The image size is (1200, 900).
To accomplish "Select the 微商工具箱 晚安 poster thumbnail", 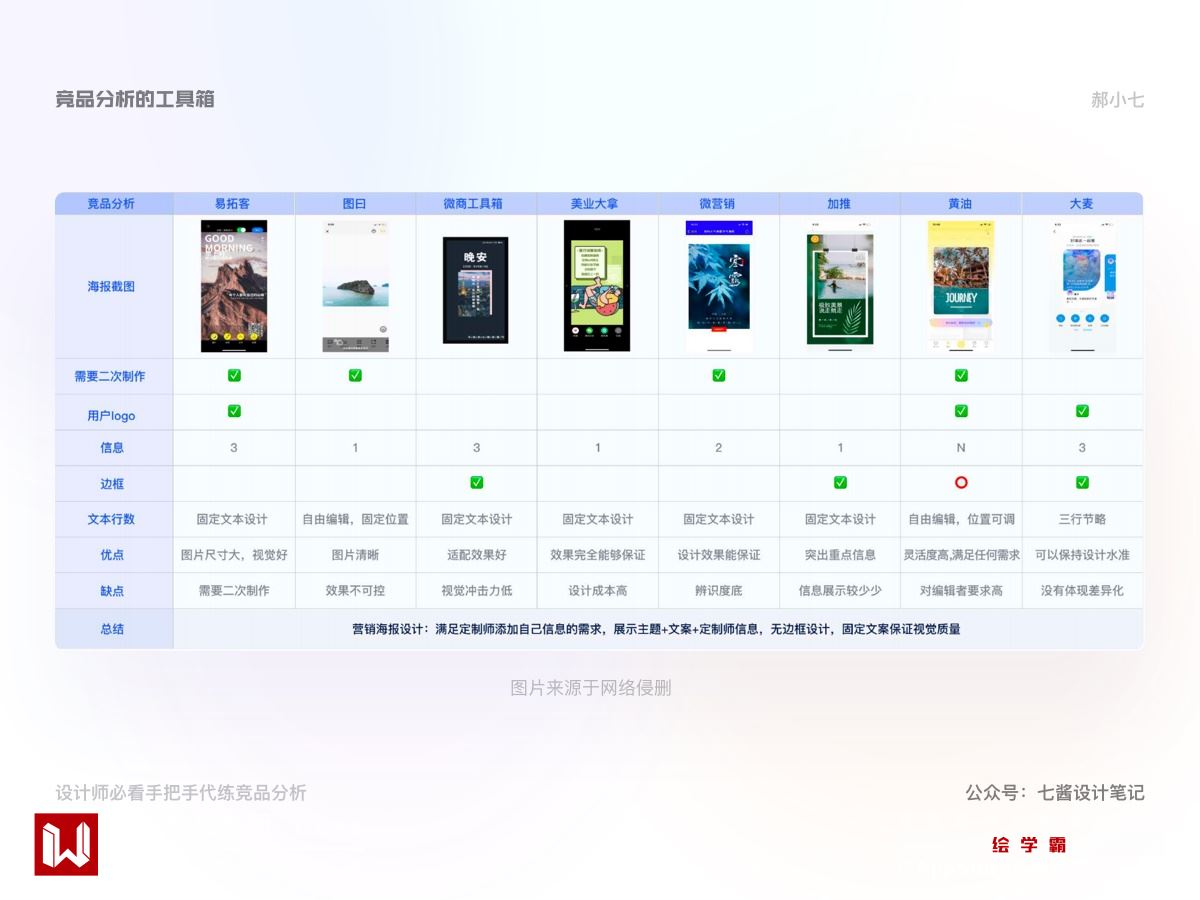I will coord(476,290).
